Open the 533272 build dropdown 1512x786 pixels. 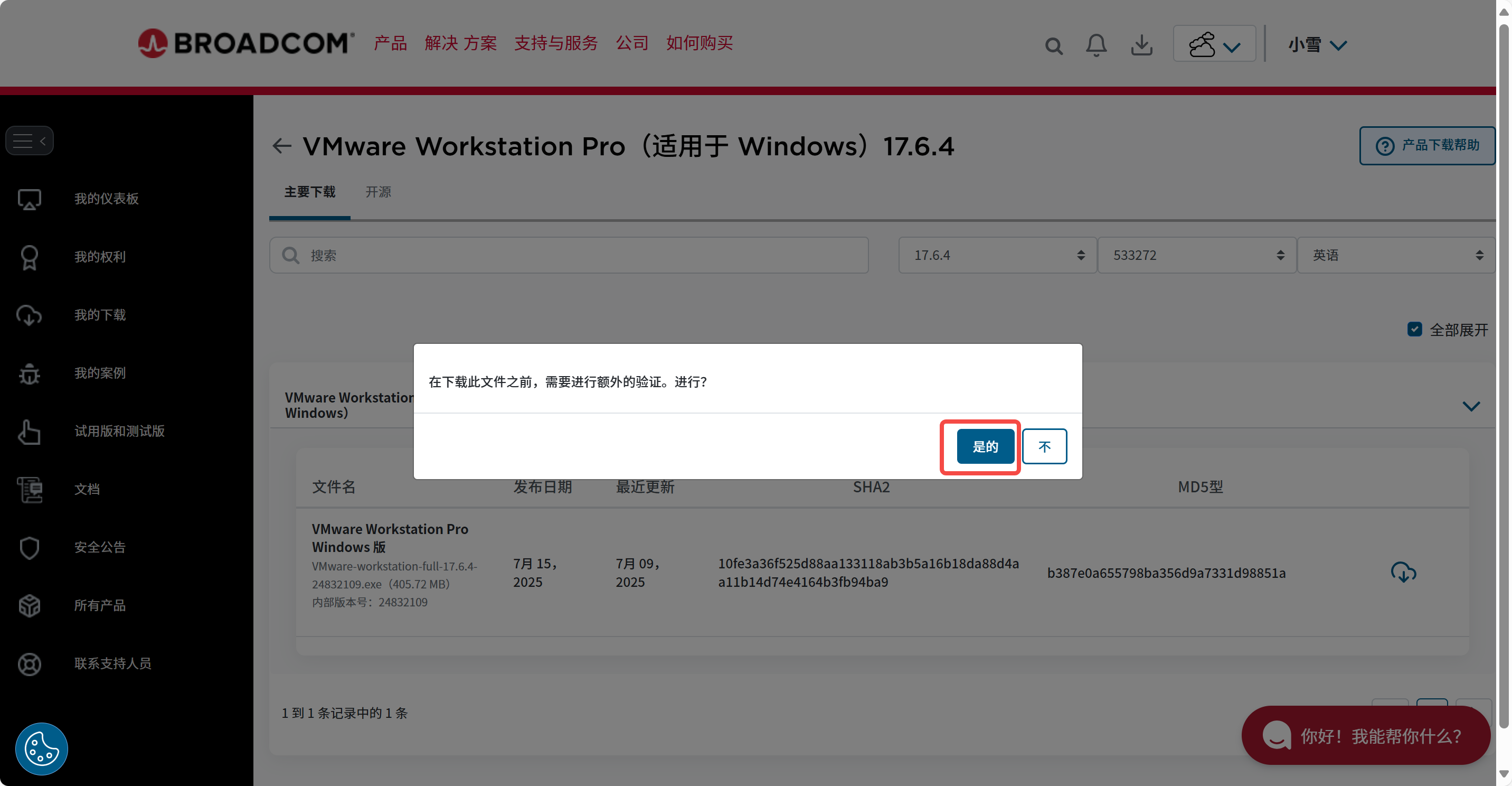point(1197,255)
